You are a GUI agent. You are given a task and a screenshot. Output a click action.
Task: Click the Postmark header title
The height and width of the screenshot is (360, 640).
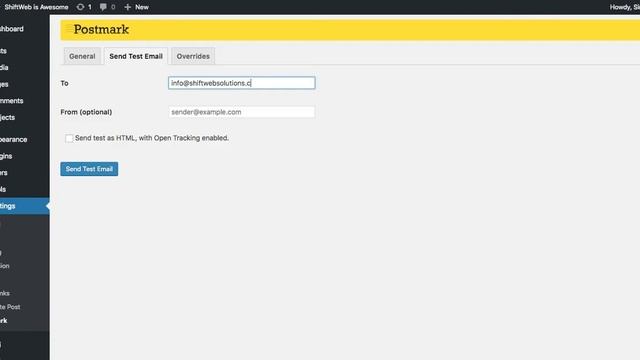[x=101, y=29]
